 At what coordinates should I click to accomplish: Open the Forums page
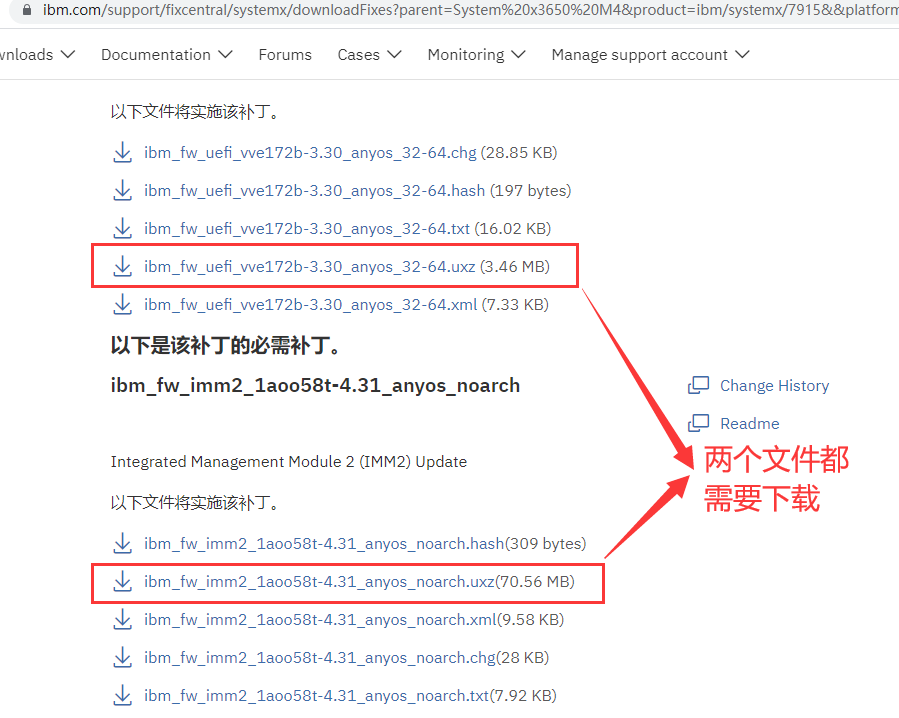pyautogui.click(x=285, y=54)
